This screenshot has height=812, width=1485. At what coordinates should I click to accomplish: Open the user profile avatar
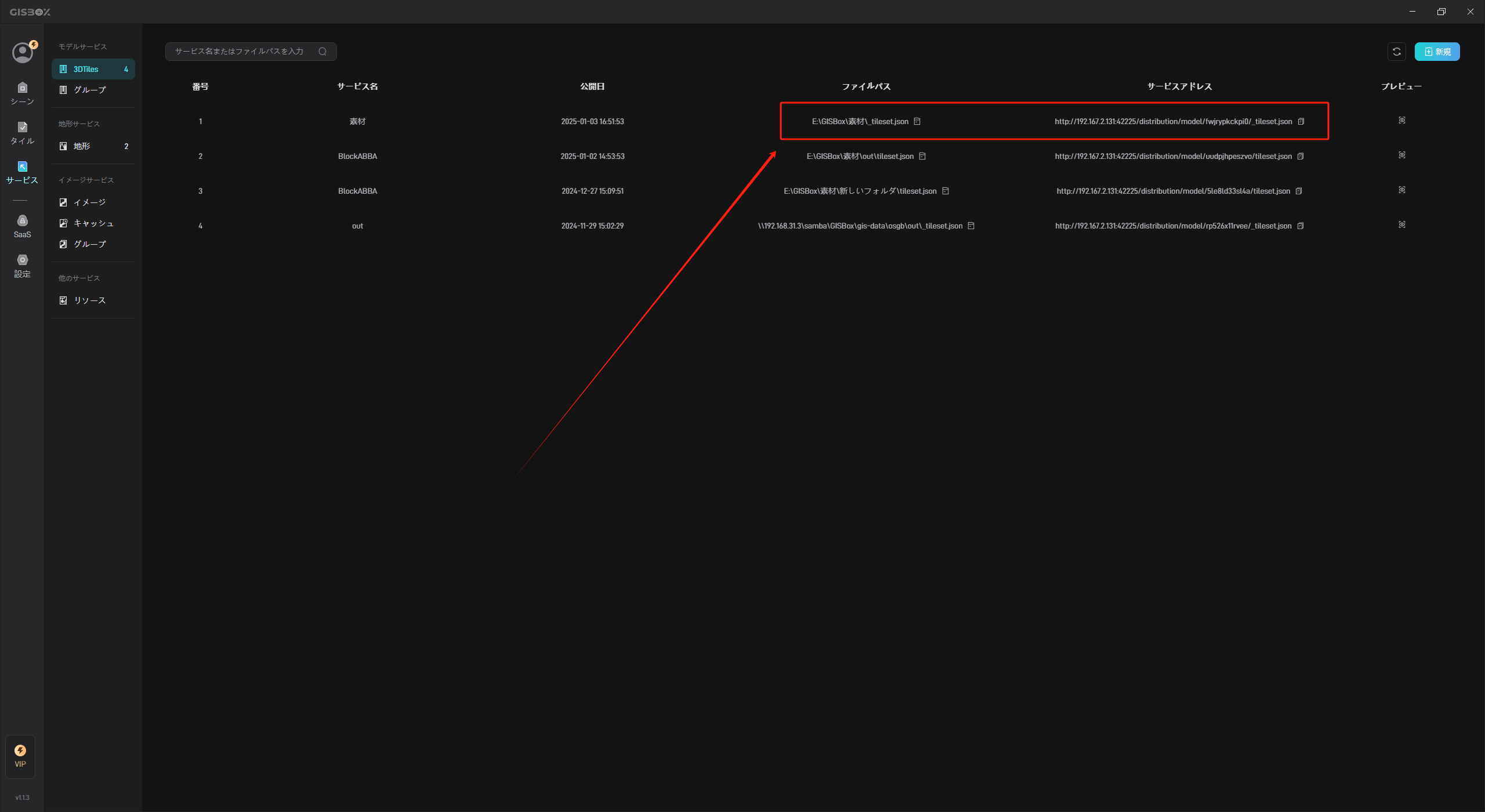[x=23, y=53]
